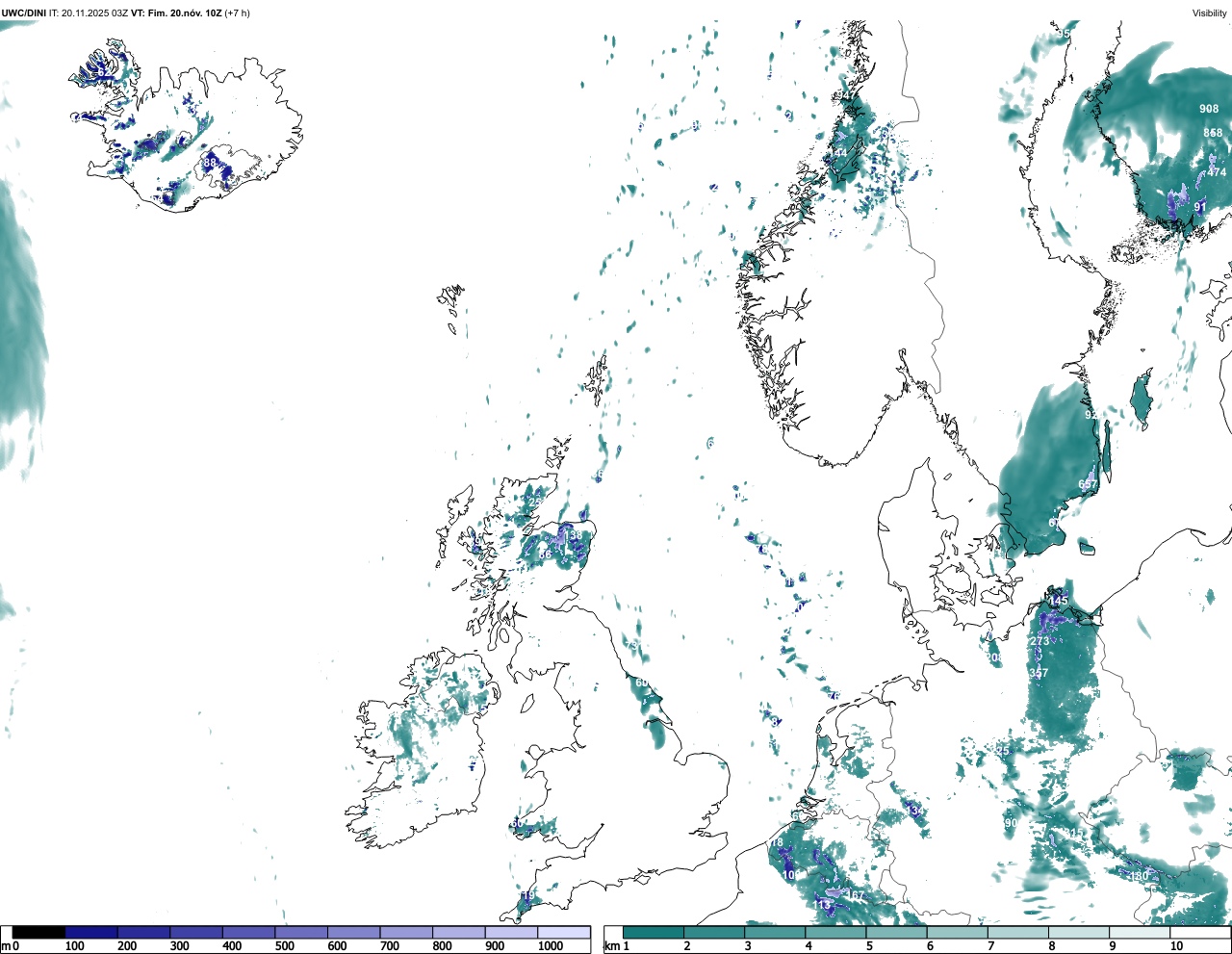This screenshot has width=1232, height=954.
Task: Click the "10" tick label on kilometre scale
Action: [1176, 946]
